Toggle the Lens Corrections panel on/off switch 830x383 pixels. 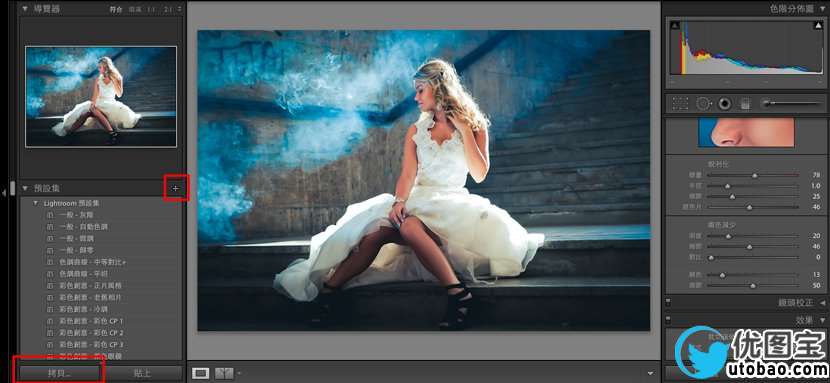pos(668,303)
